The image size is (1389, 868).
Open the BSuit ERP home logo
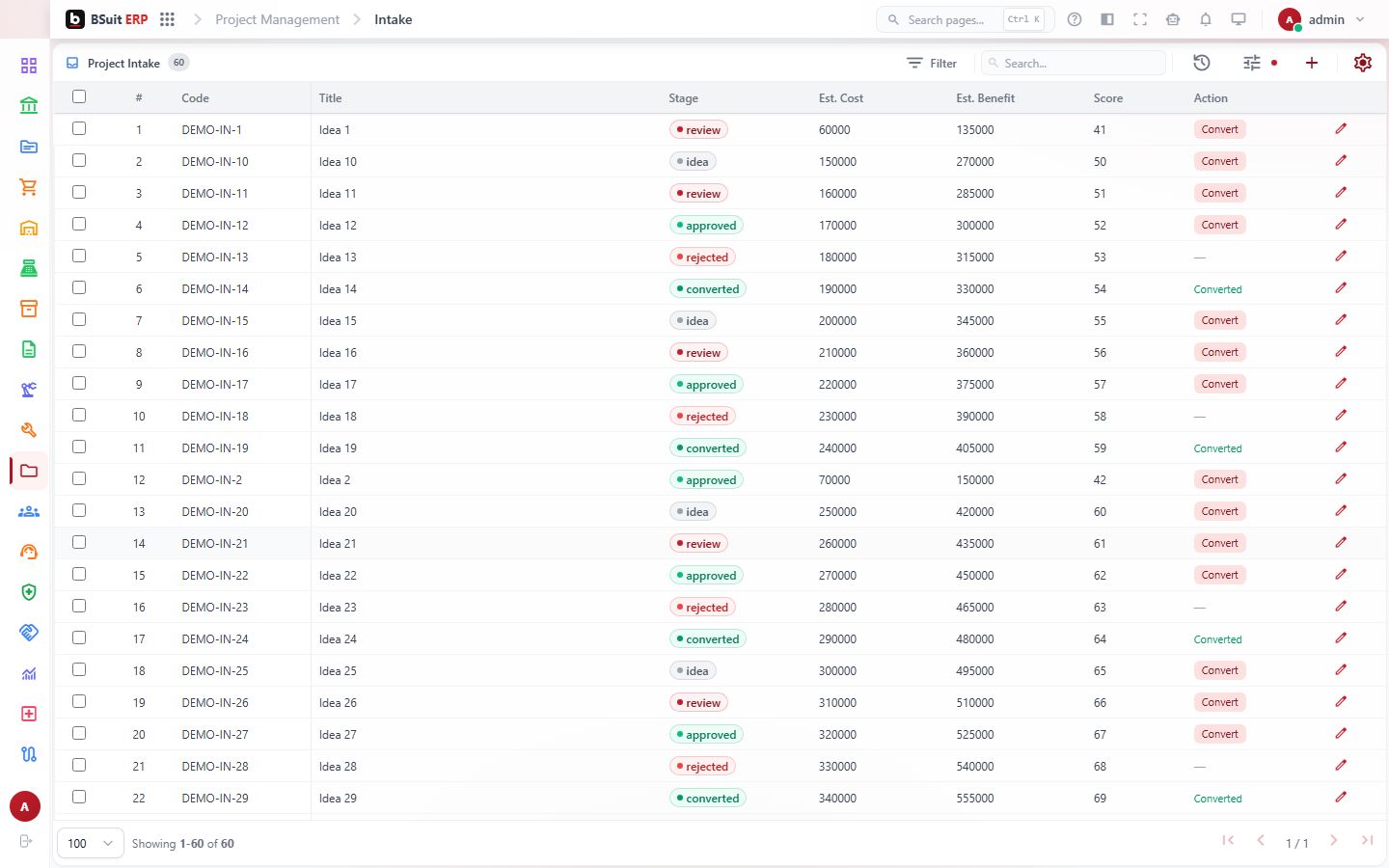[107, 19]
